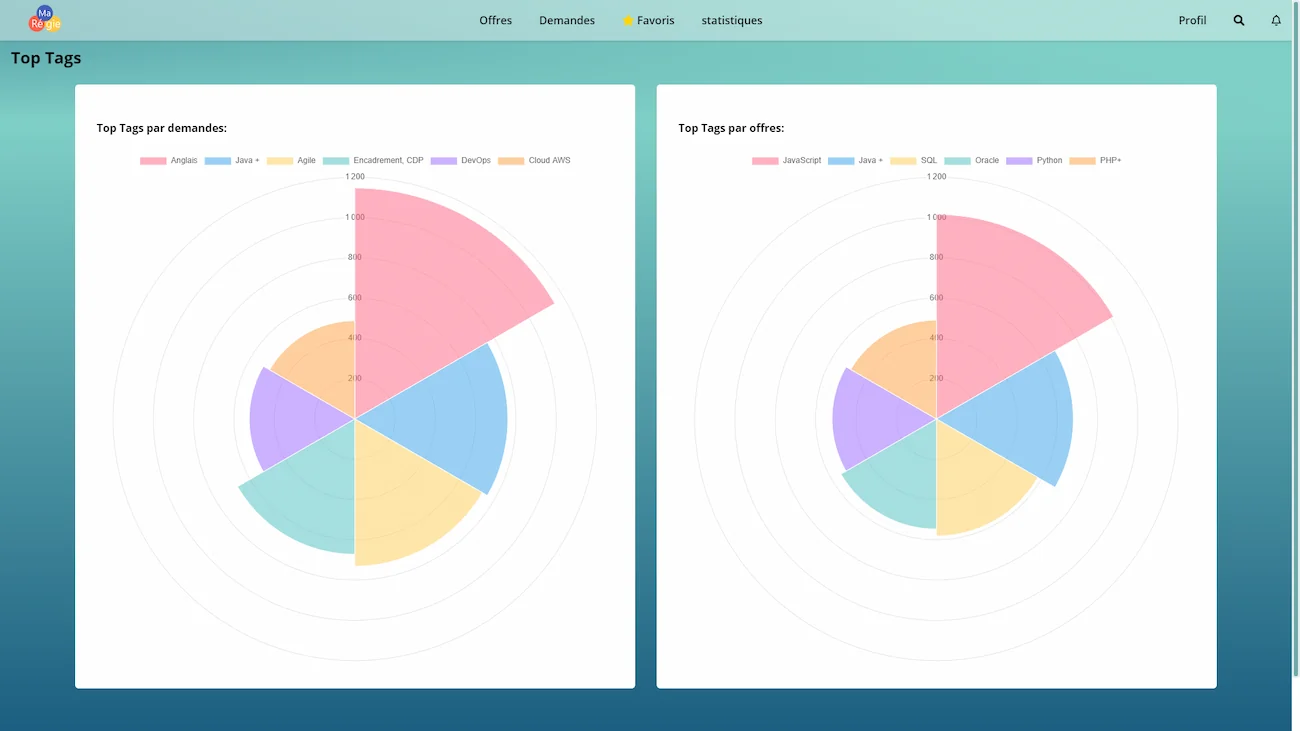Click the star icon beside Favoris

(x=627, y=20)
